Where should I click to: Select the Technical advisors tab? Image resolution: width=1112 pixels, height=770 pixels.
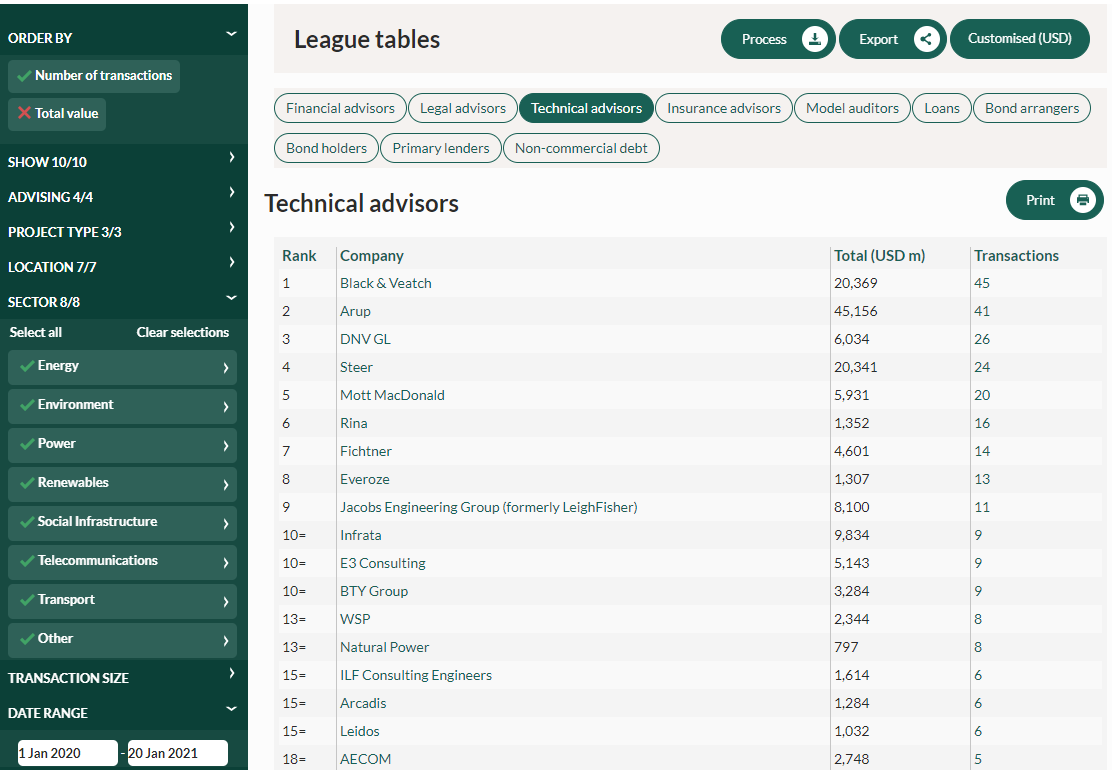click(x=586, y=108)
